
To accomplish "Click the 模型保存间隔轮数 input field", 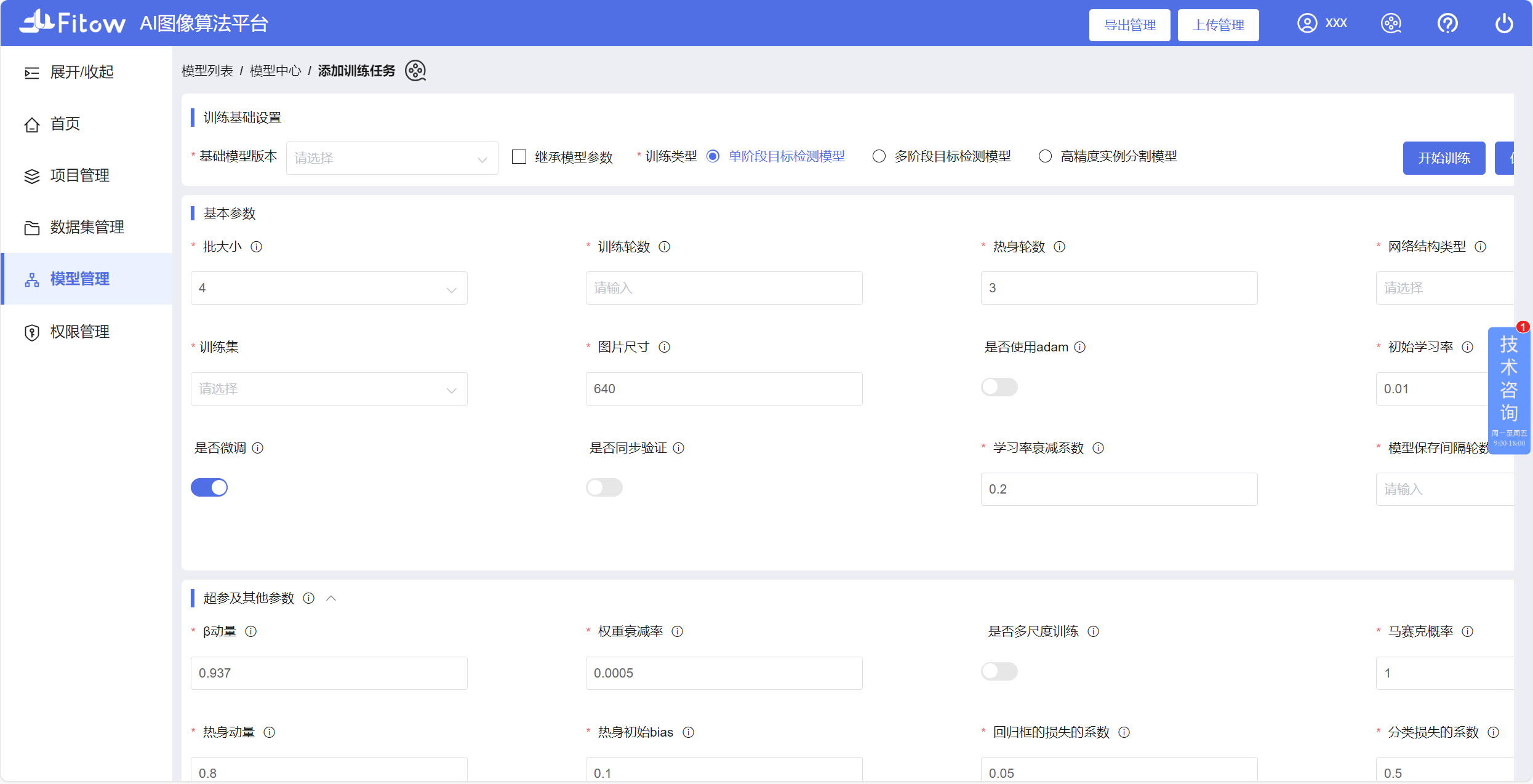I will pos(1445,489).
